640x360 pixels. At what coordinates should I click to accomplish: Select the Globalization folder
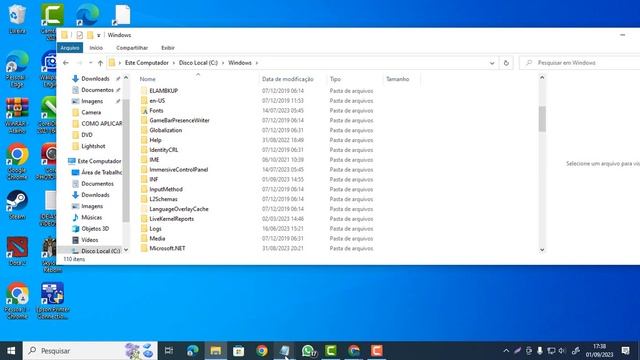[165, 130]
